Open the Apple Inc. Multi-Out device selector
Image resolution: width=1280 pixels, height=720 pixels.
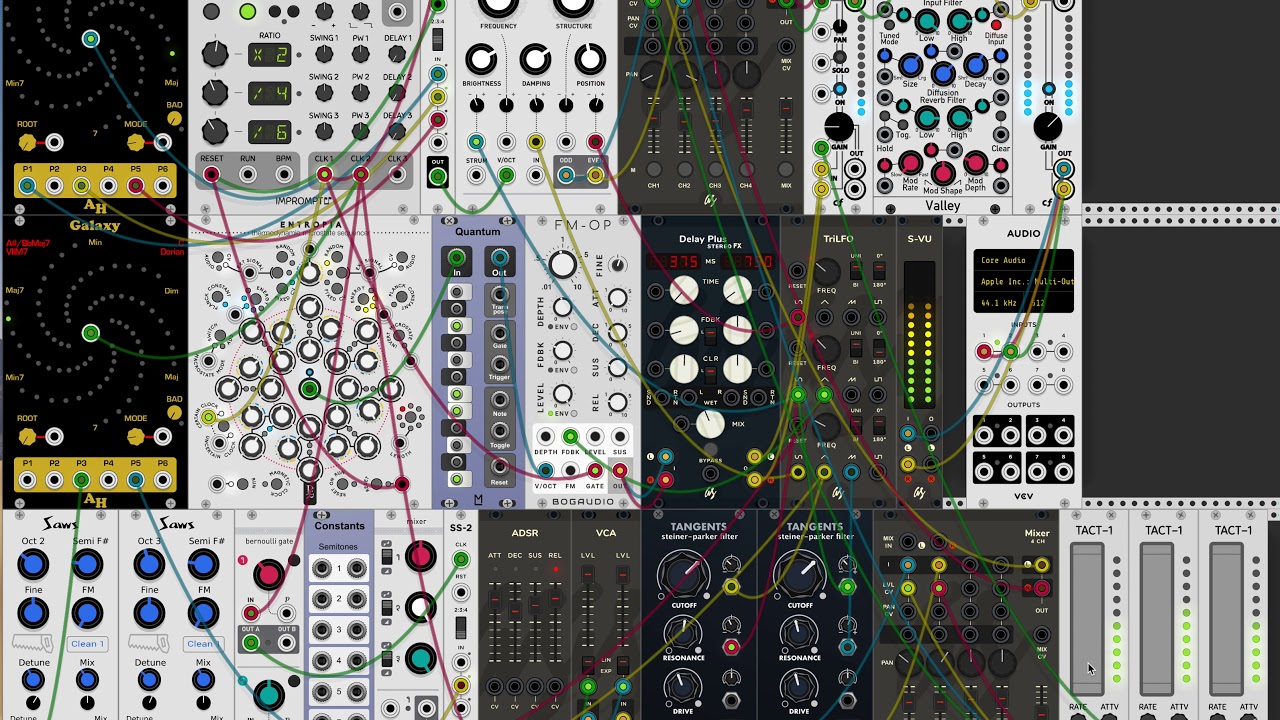(x=1023, y=282)
